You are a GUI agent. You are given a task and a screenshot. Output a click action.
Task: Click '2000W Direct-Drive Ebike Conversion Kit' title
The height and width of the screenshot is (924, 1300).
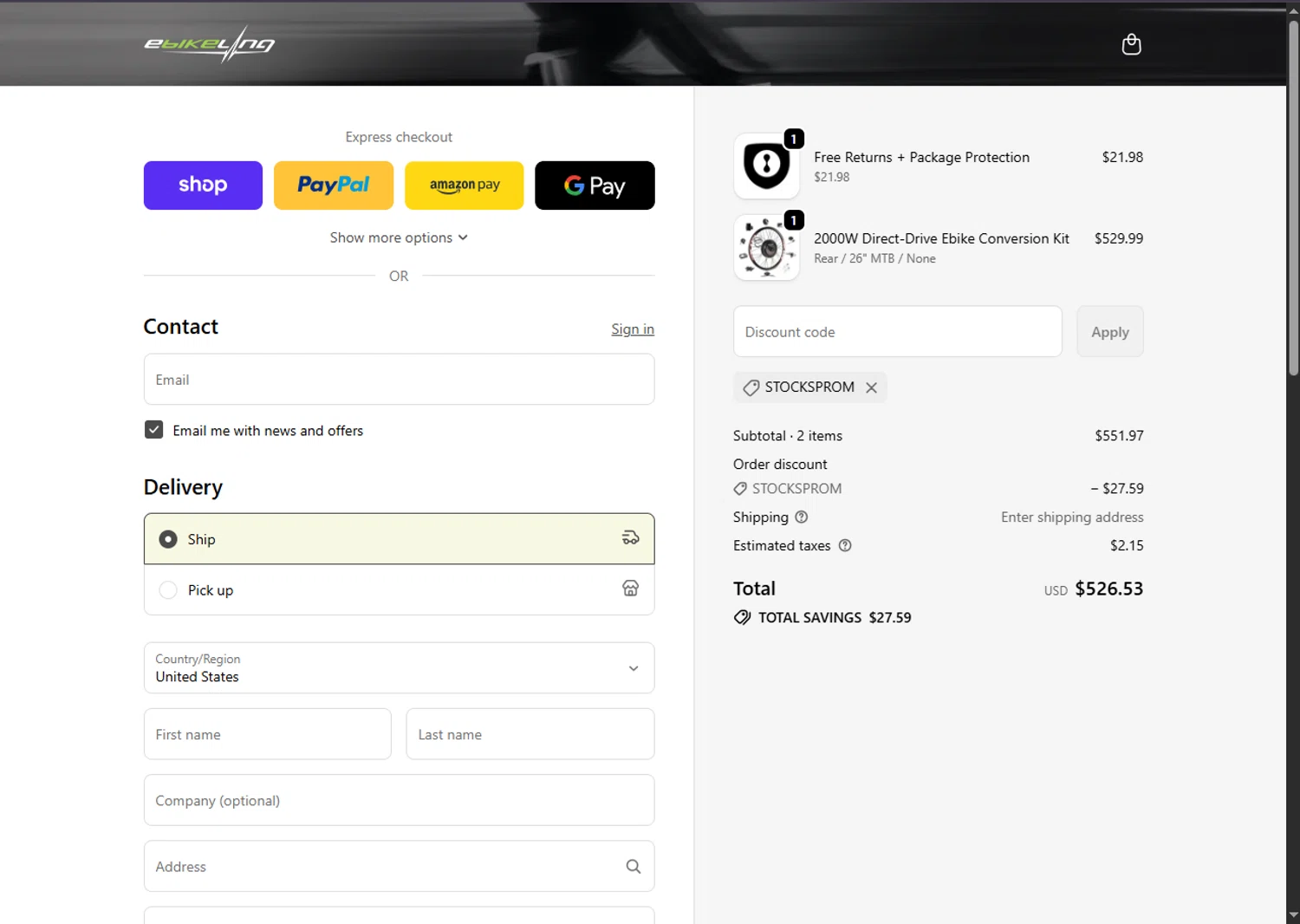click(941, 238)
